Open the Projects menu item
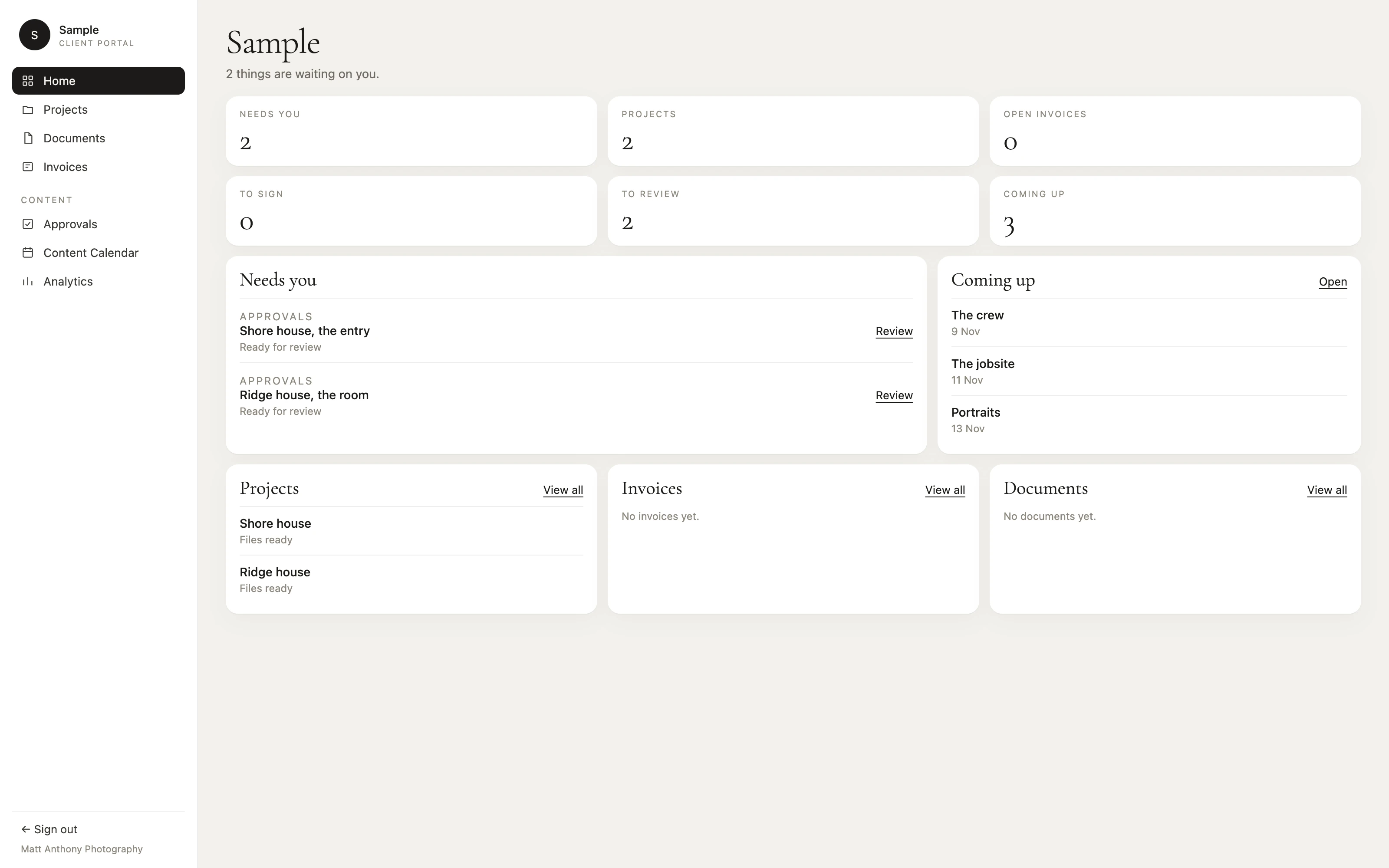This screenshot has width=1389, height=868. pyautogui.click(x=98, y=110)
